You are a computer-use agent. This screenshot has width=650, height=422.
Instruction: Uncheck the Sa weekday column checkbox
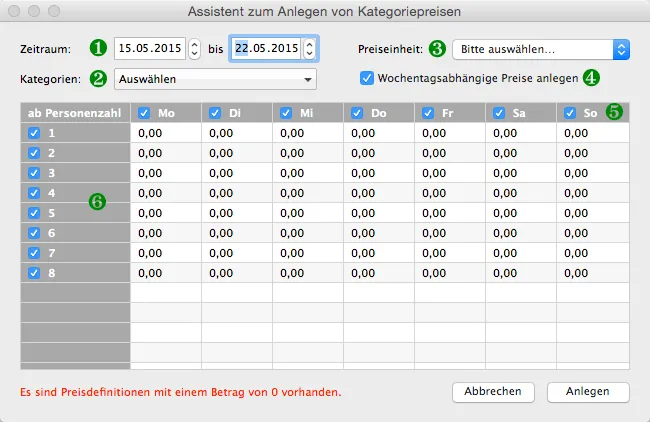[x=499, y=113]
